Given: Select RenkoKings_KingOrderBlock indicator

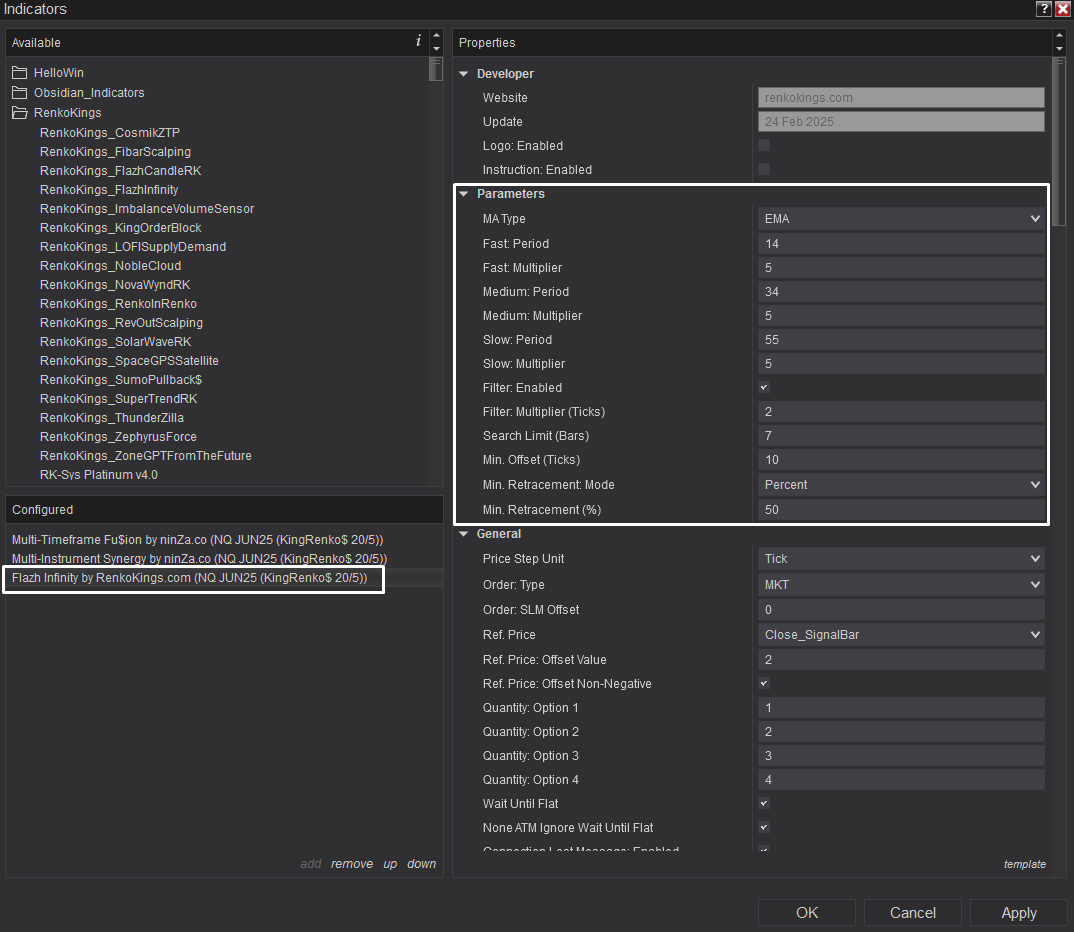Looking at the screenshot, I should coord(121,227).
